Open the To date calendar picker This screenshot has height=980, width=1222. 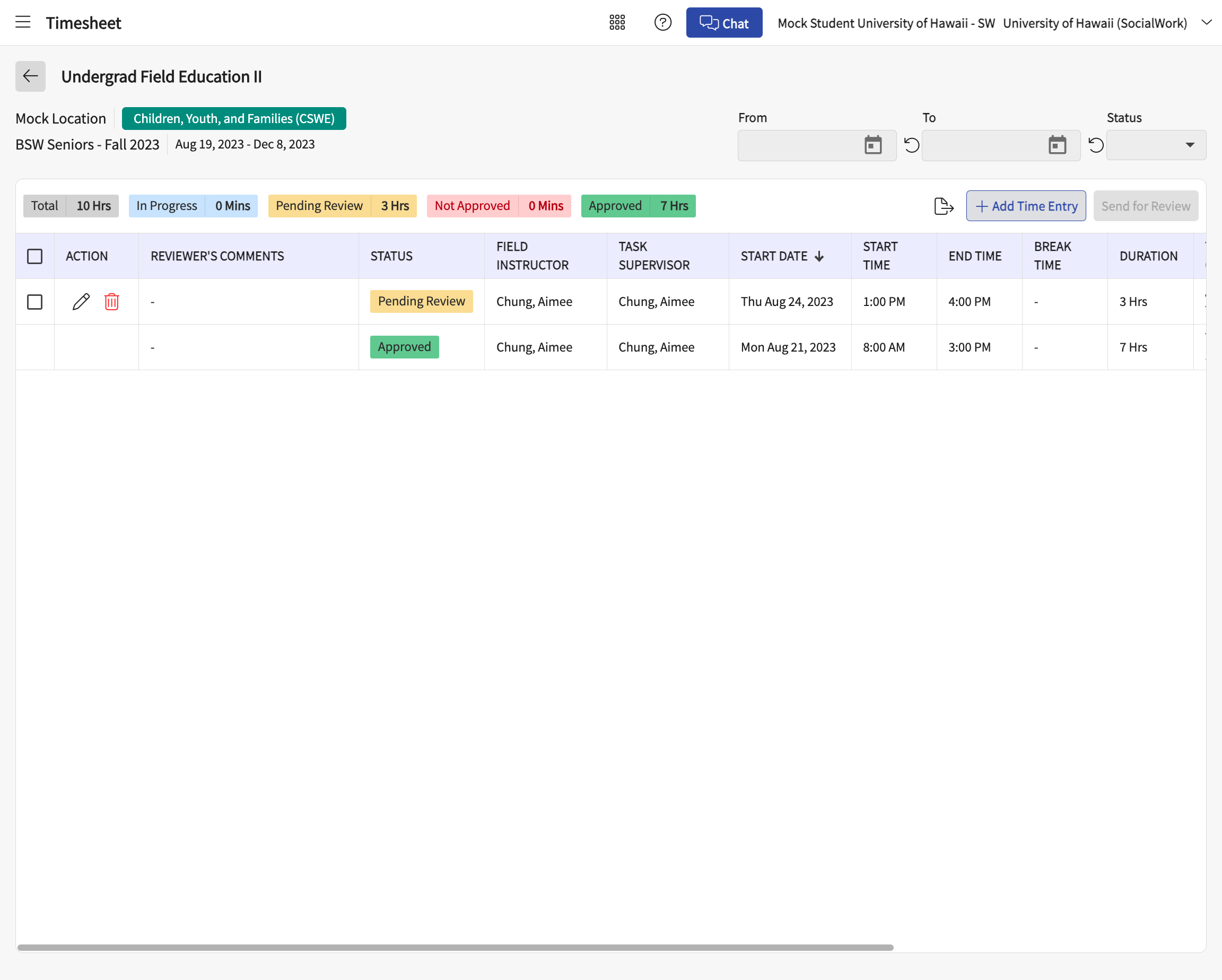point(1057,145)
